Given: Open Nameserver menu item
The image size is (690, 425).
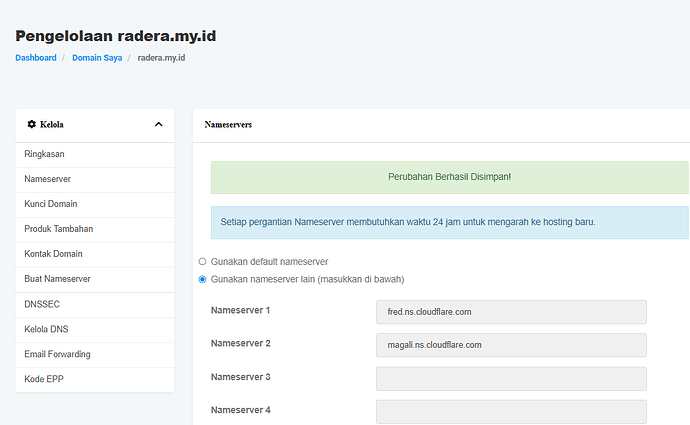Looking at the screenshot, I should click(95, 180).
